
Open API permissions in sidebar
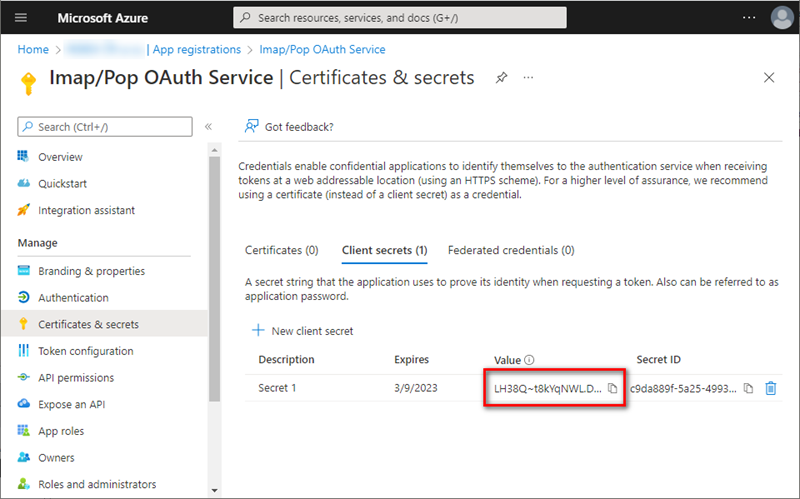(x=76, y=378)
